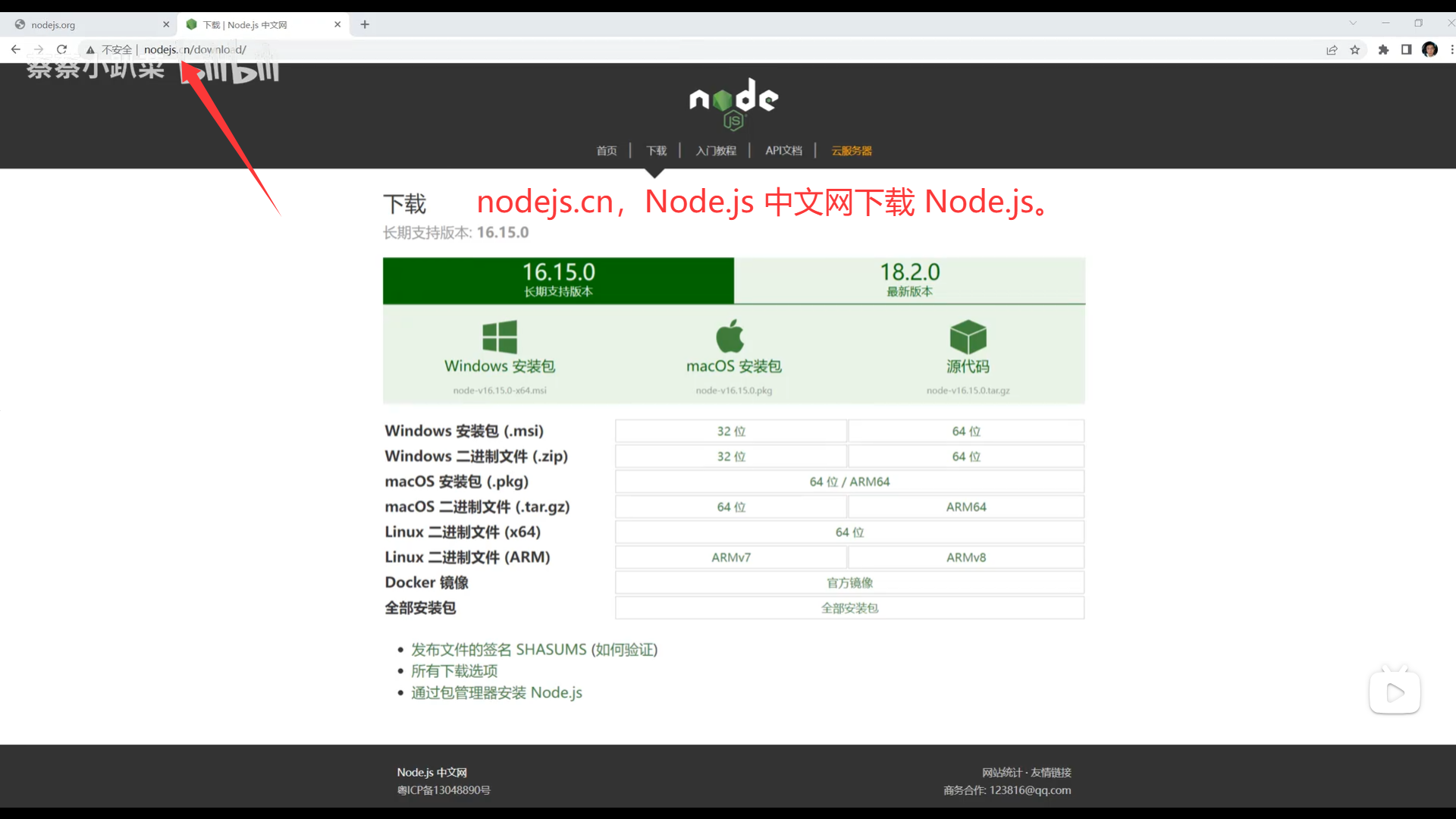
Task: Click the share page icon
Action: coord(1332,50)
